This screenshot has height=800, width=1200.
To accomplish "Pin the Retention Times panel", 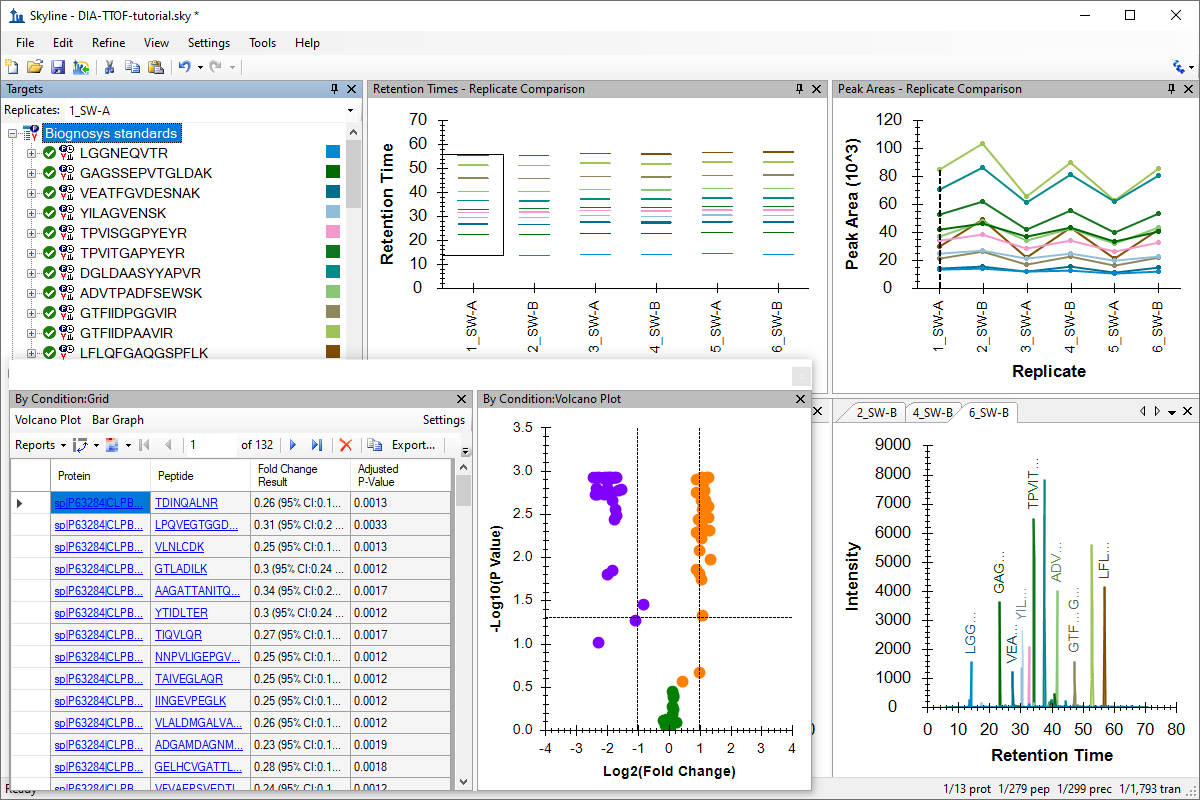I will [x=799, y=89].
